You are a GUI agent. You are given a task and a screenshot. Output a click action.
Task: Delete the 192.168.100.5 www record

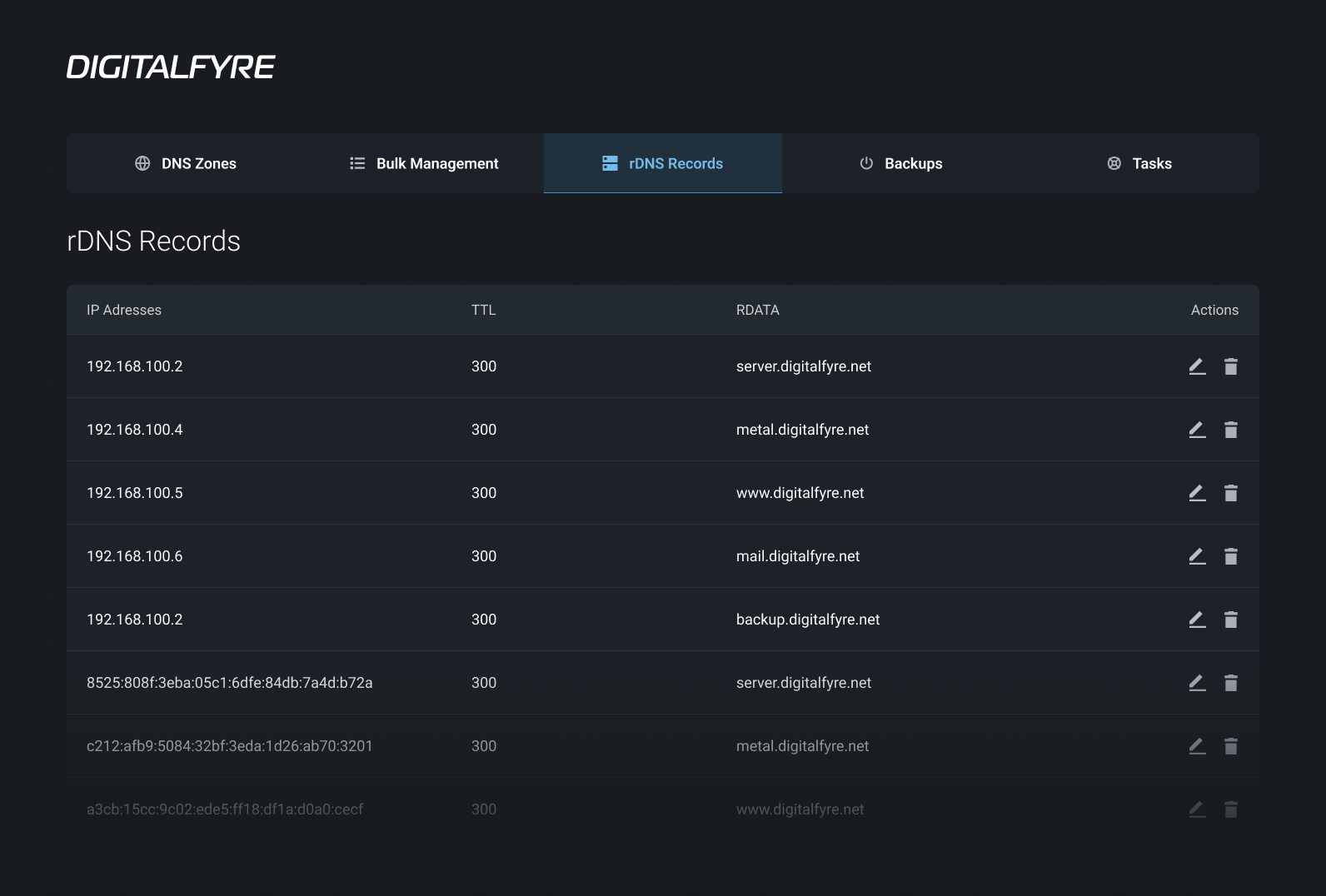tap(1231, 493)
